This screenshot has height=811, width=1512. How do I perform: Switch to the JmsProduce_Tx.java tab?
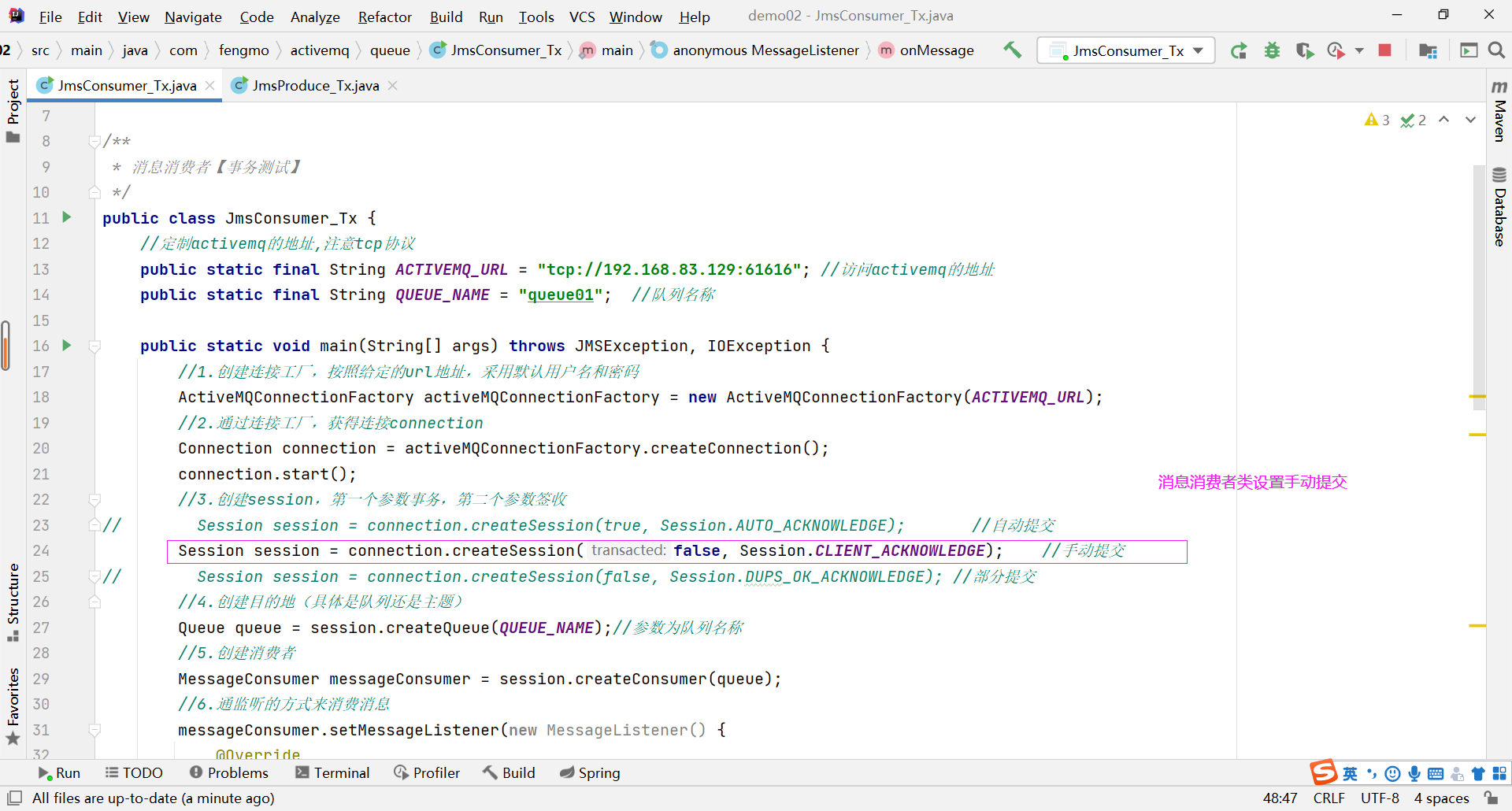(315, 85)
